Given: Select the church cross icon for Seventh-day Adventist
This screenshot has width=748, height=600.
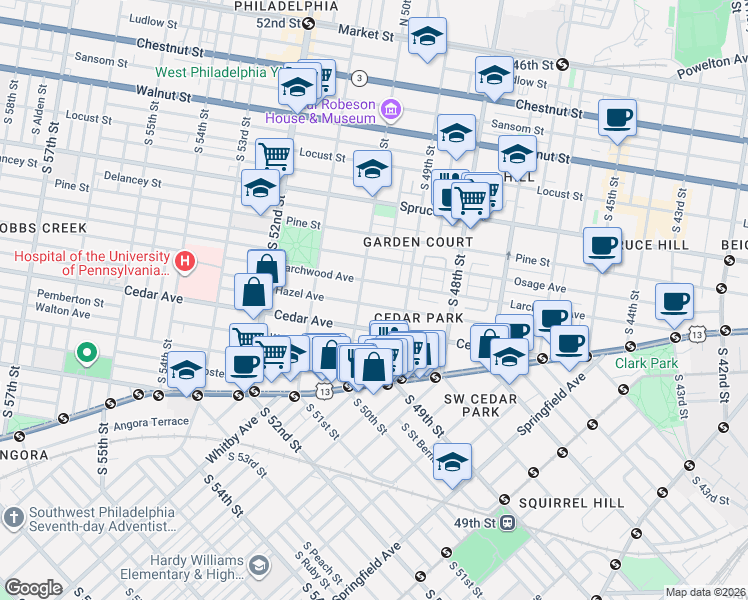Looking at the screenshot, I should (x=14, y=519).
